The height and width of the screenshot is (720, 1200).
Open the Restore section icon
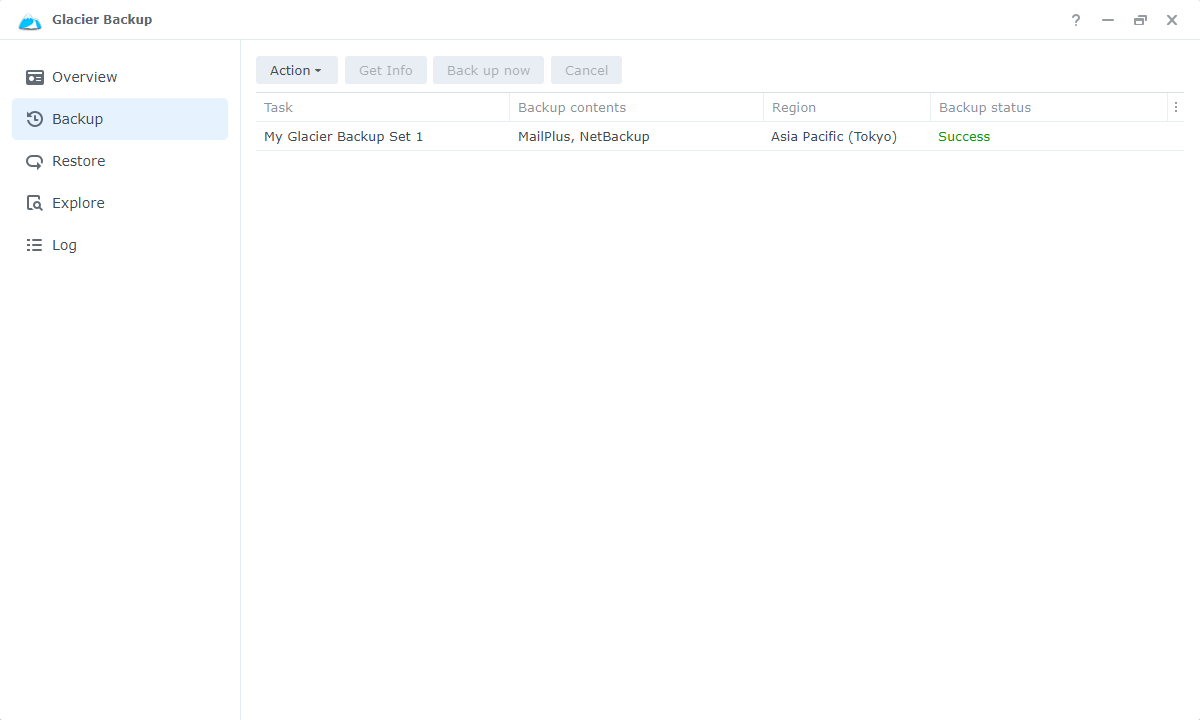36,160
